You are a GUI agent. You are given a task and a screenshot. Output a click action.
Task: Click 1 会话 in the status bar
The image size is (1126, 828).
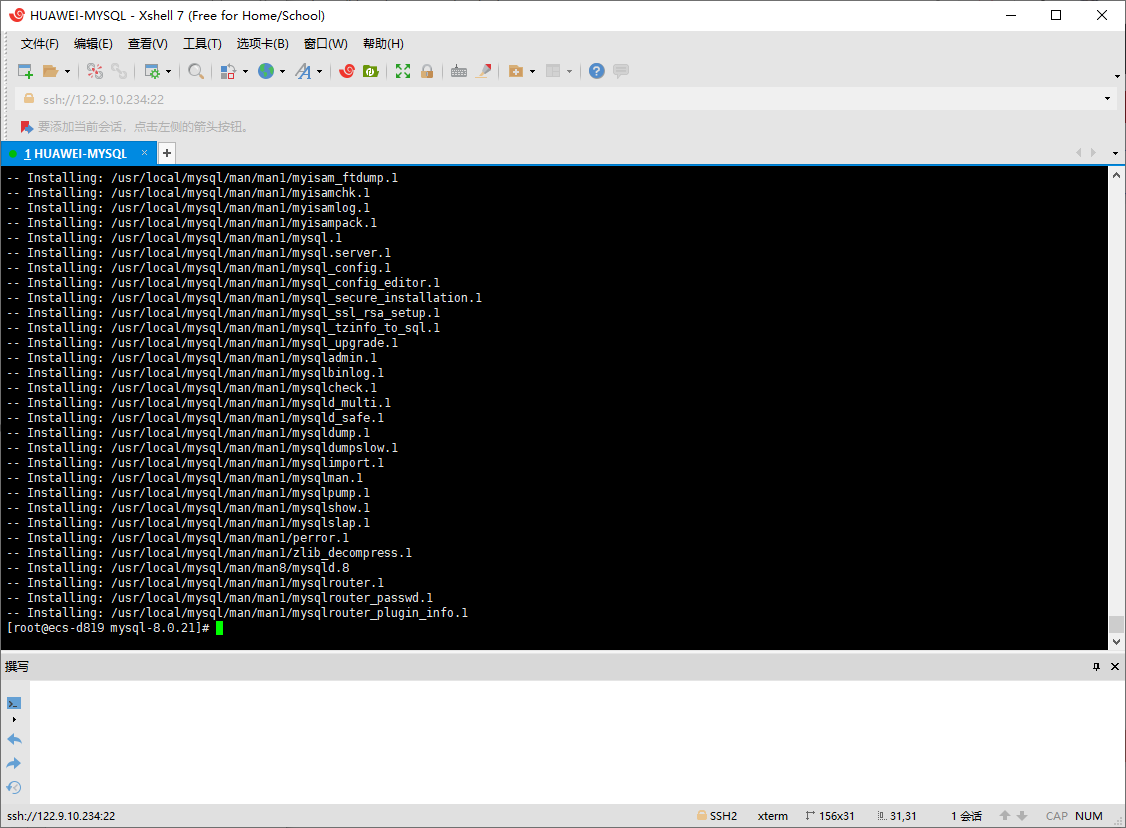(x=967, y=816)
